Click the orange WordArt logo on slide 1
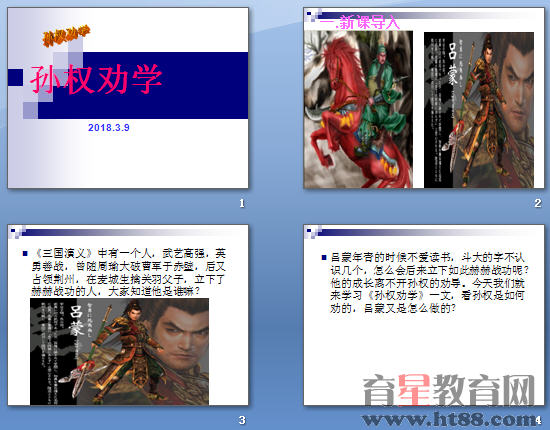550x430 pixels. click(66, 35)
